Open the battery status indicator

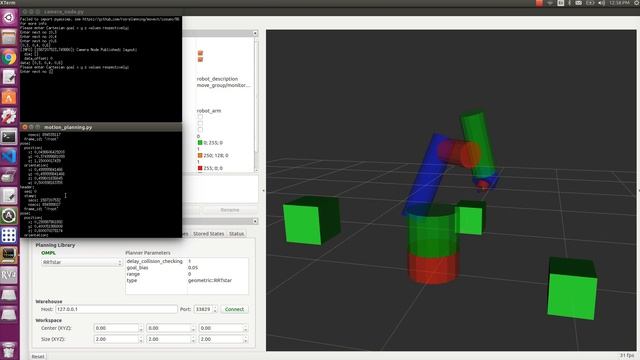[x=590, y=3]
